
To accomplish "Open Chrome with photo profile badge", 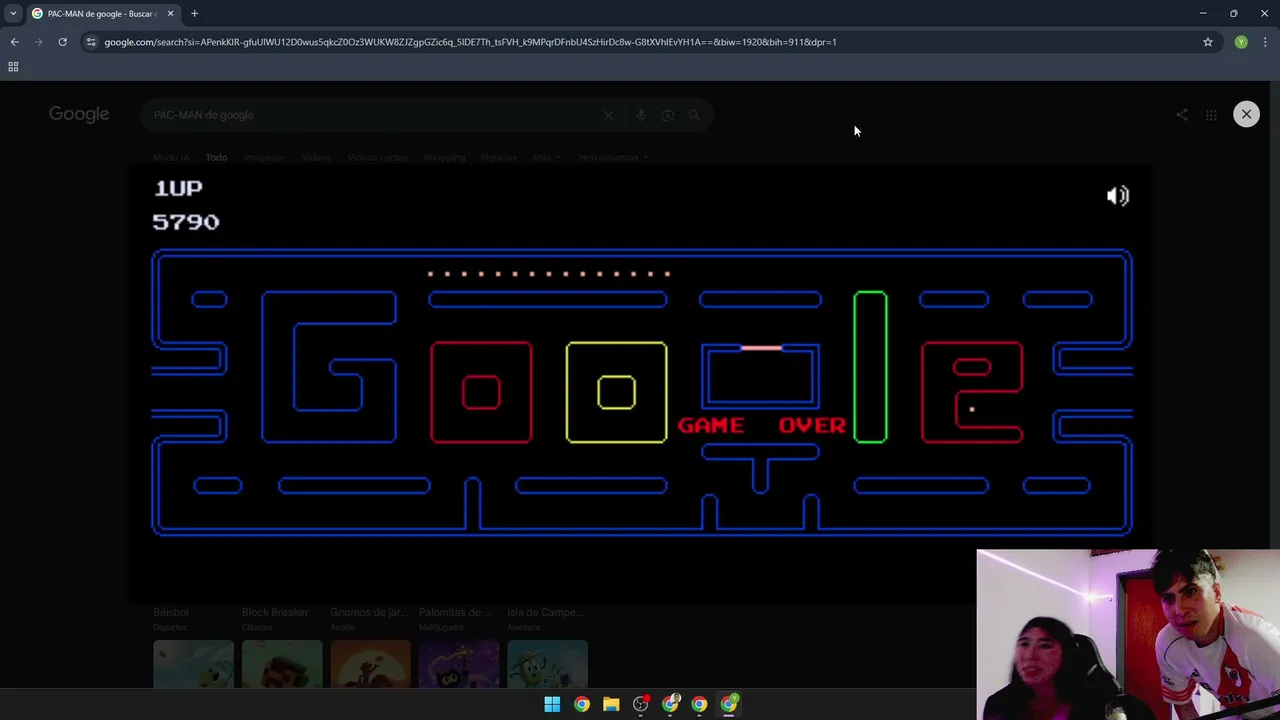I will pyautogui.click(x=670, y=704).
